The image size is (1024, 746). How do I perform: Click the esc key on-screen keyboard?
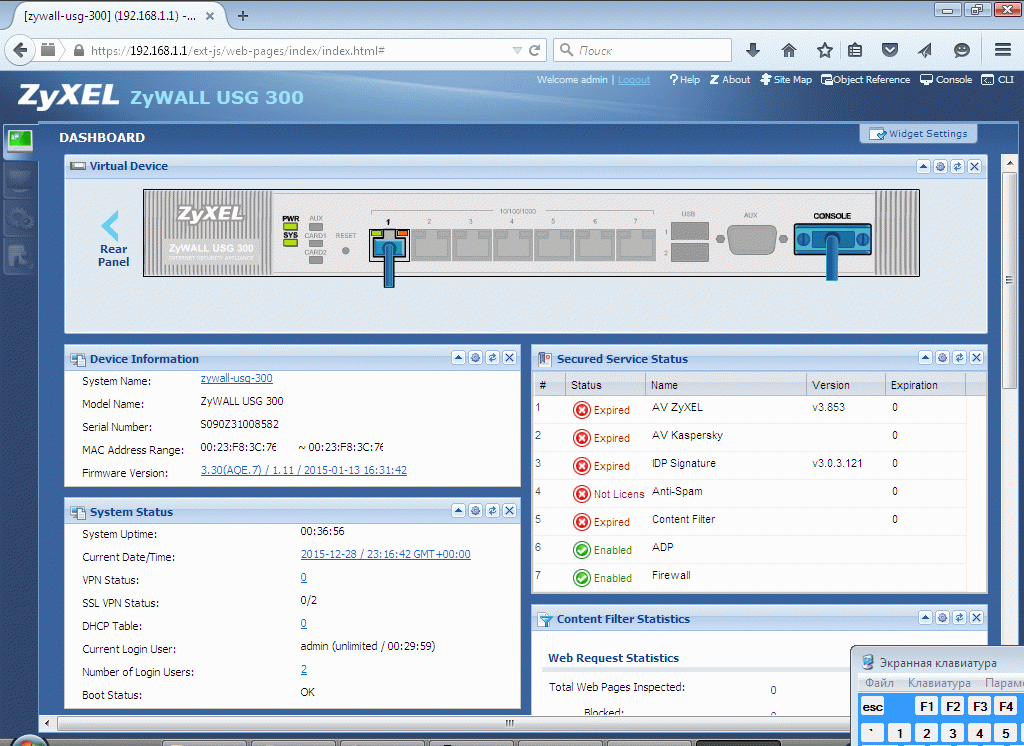click(x=872, y=706)
